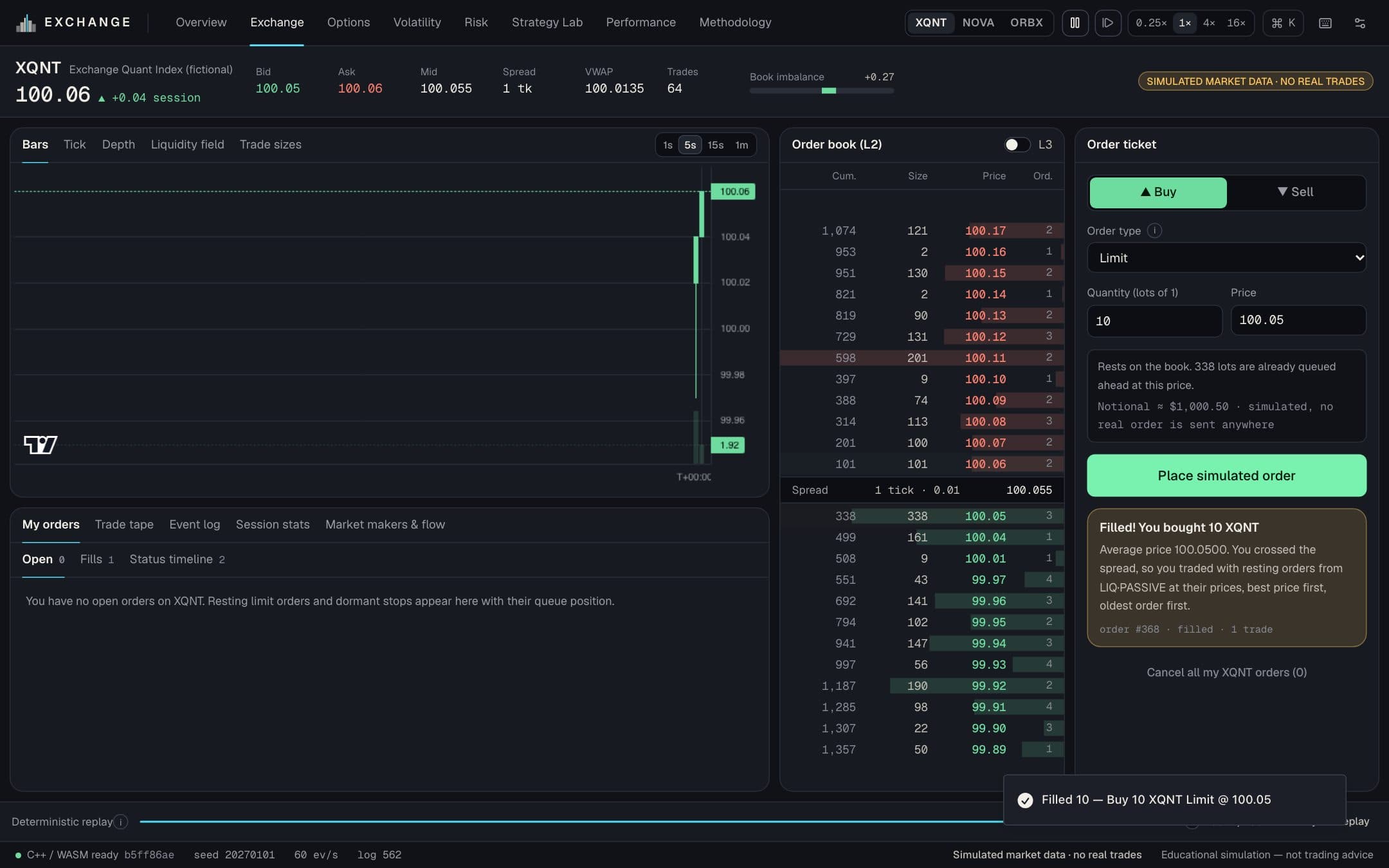Choose the 1s bar interval
Image resolution: width=1389 pixels, height=868 pixels.
tap(667, 145)
